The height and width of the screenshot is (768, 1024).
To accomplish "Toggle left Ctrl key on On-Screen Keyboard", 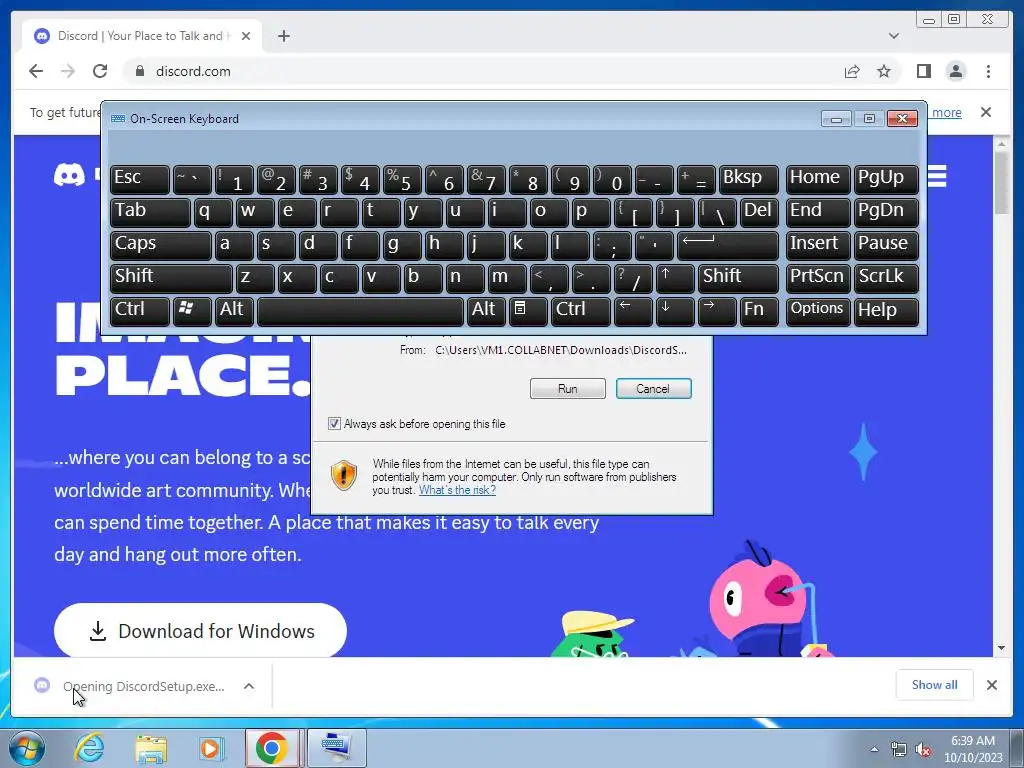I will (x=140, y=311).
